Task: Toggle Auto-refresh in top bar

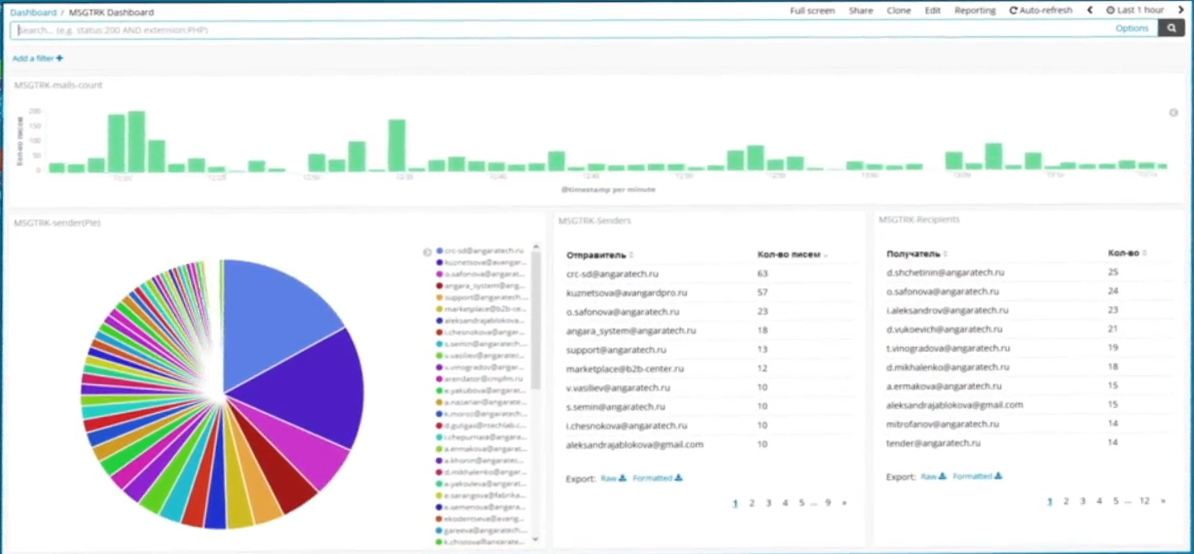Action: (x=1040, y=11)
